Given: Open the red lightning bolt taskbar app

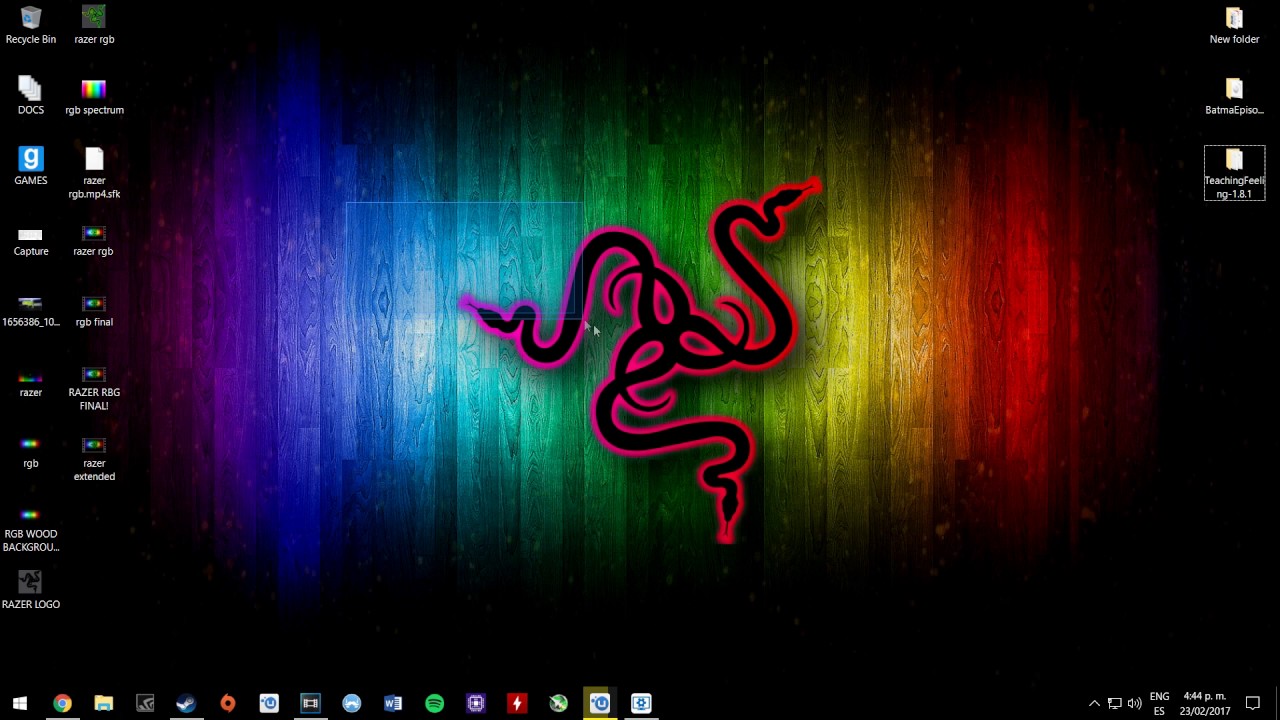Looking at the screenshot, I should 517,703.
